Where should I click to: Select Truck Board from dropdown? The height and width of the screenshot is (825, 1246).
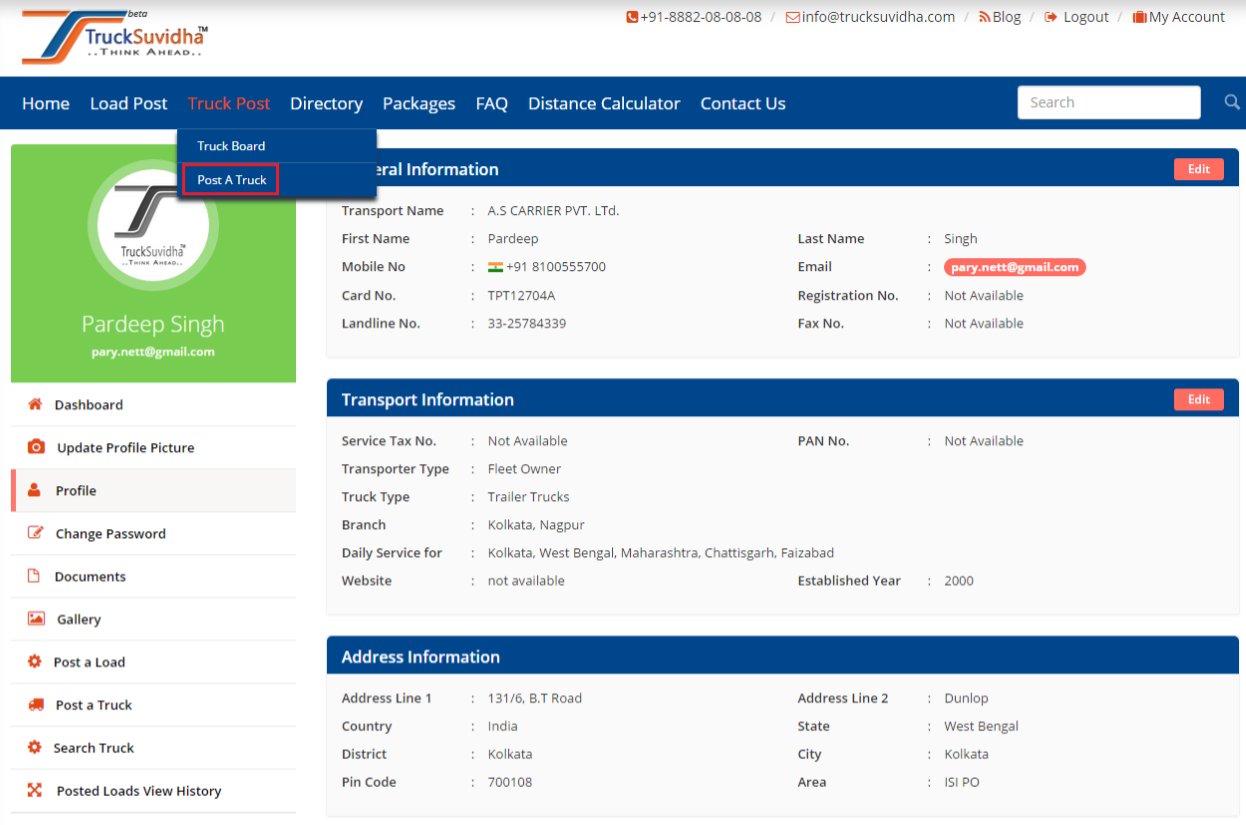point(231,146)
